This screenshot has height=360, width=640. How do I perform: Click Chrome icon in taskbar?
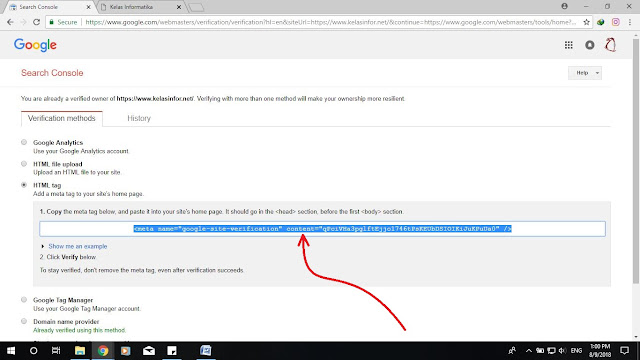tap(103, 351)
